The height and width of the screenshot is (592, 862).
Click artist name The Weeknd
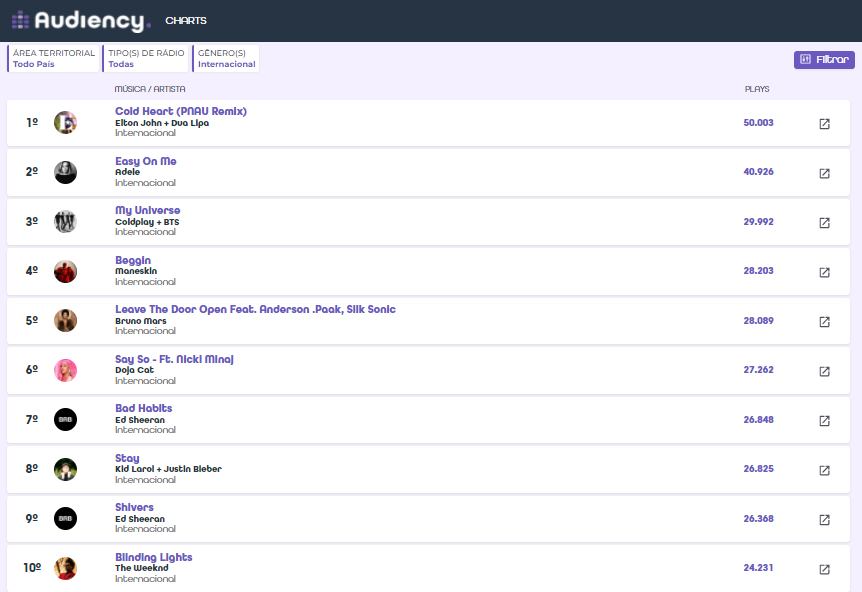click(x=141, y=568)
